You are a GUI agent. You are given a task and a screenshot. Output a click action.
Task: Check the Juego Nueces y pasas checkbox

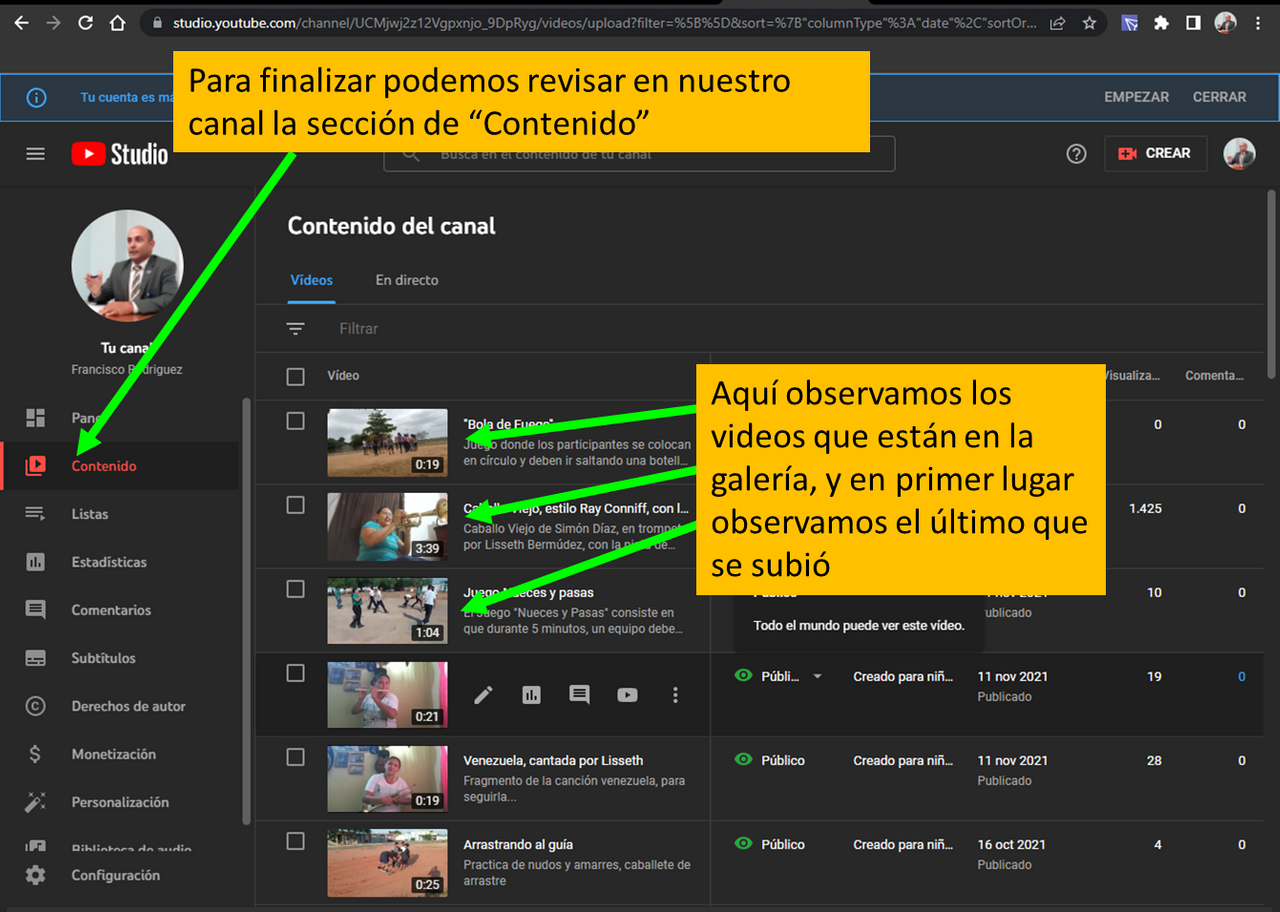click(295, 589)
